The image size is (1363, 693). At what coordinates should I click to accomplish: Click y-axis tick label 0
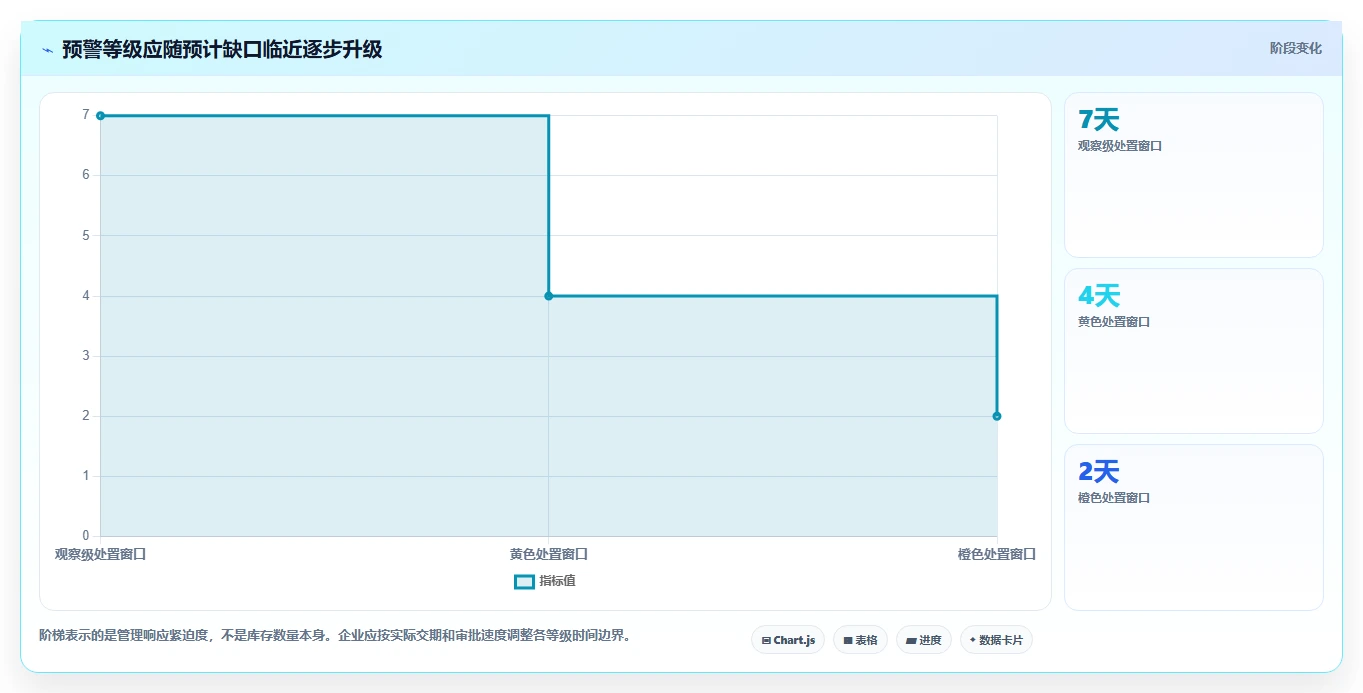pyautogui.click(x=86, y=536)
